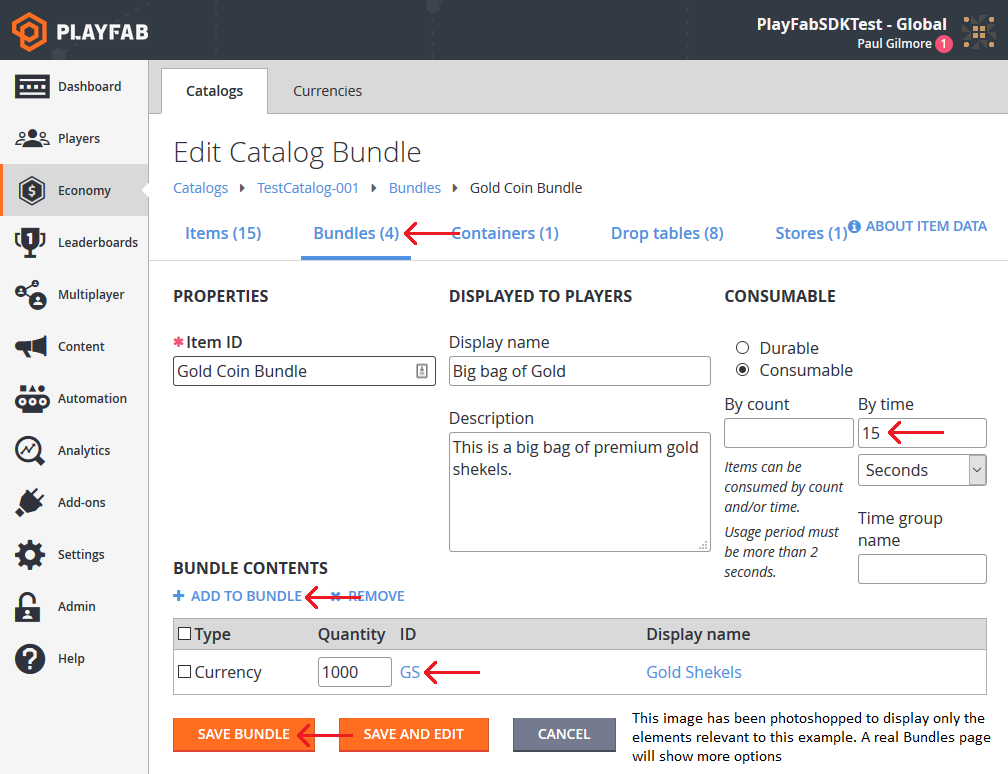The height and width of the screenshot is (774, 1008).
Task: Click the Catalogs breadcrumb link
Action: coord(201,188)
